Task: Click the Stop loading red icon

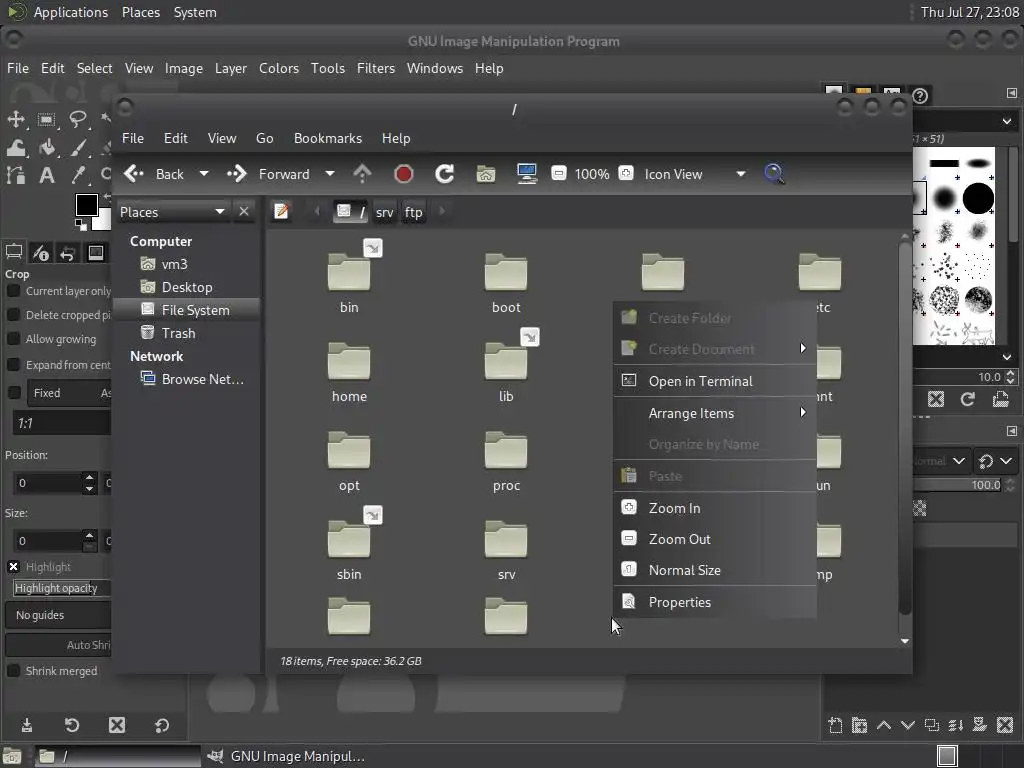Action: (x=404, y=174)
